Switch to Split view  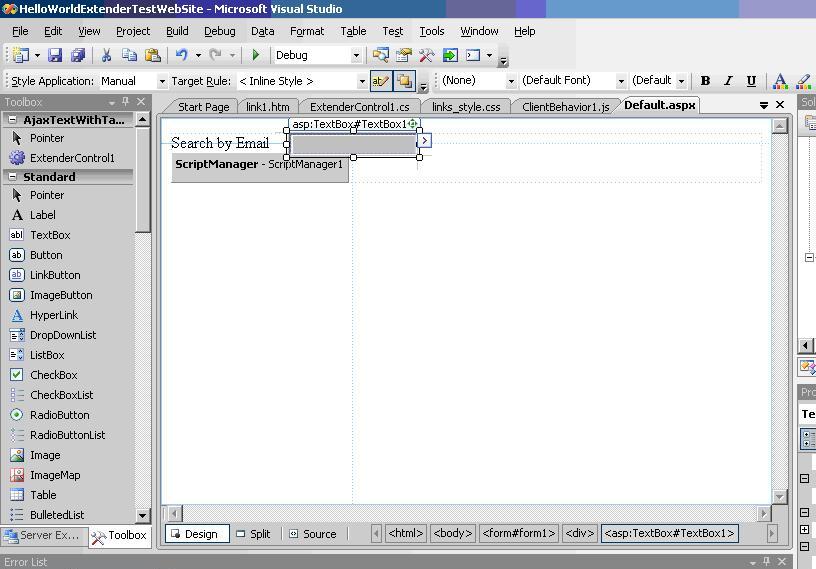point(253,534)
